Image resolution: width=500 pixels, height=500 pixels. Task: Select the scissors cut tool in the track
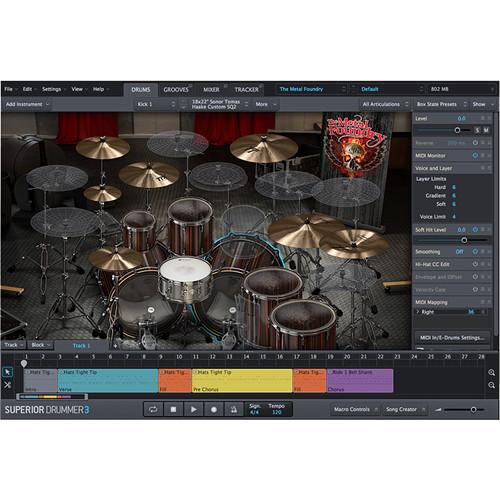click(x=7, y=385)
